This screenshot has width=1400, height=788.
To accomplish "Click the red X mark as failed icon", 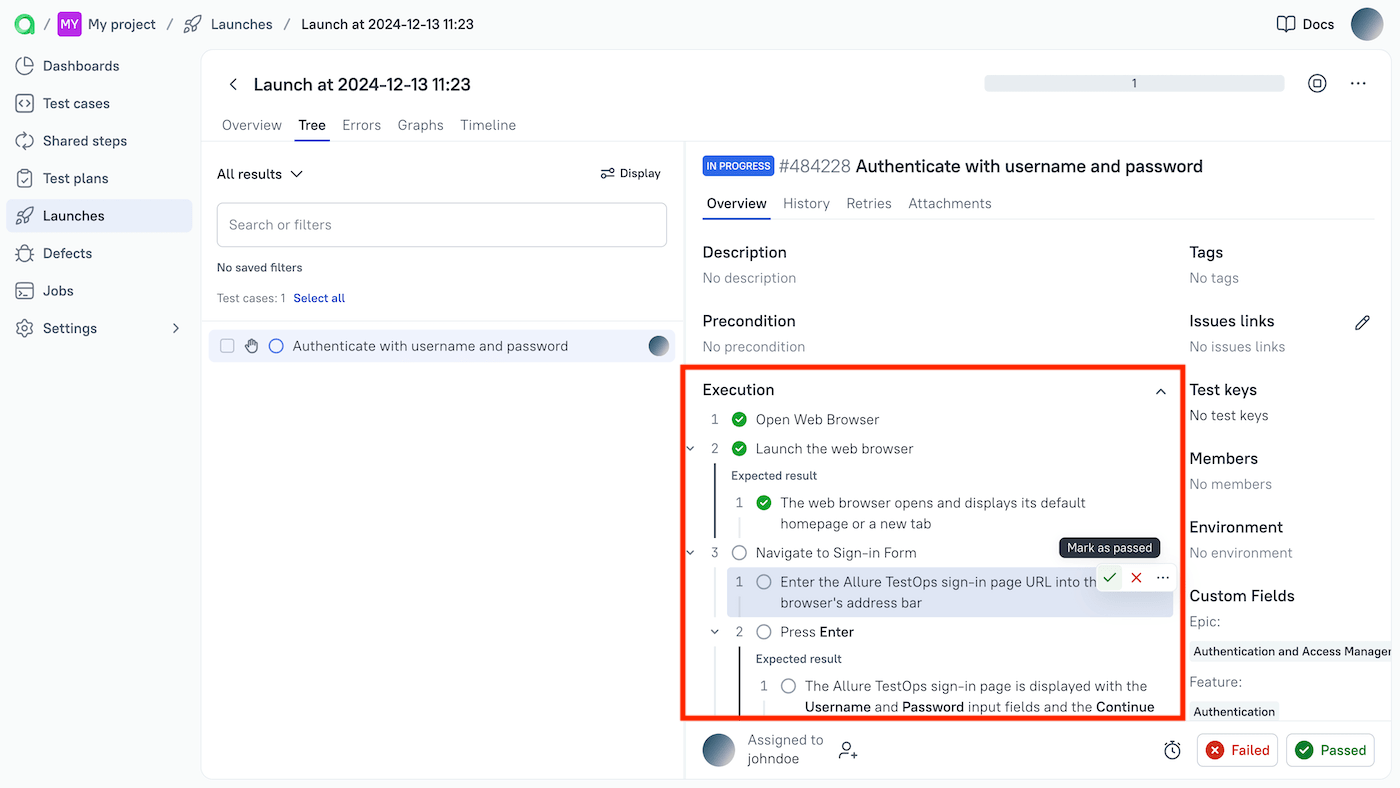I will [x=1136, y=578].
